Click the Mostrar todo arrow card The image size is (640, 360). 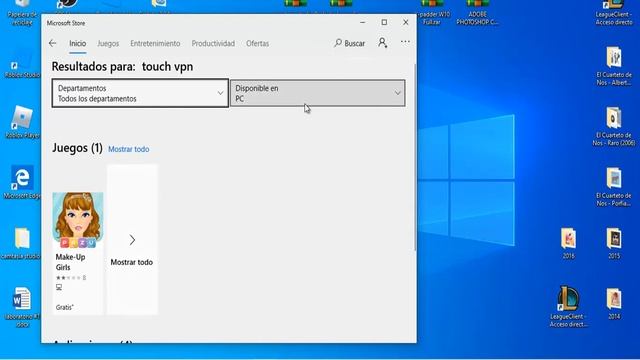[132, 240]
